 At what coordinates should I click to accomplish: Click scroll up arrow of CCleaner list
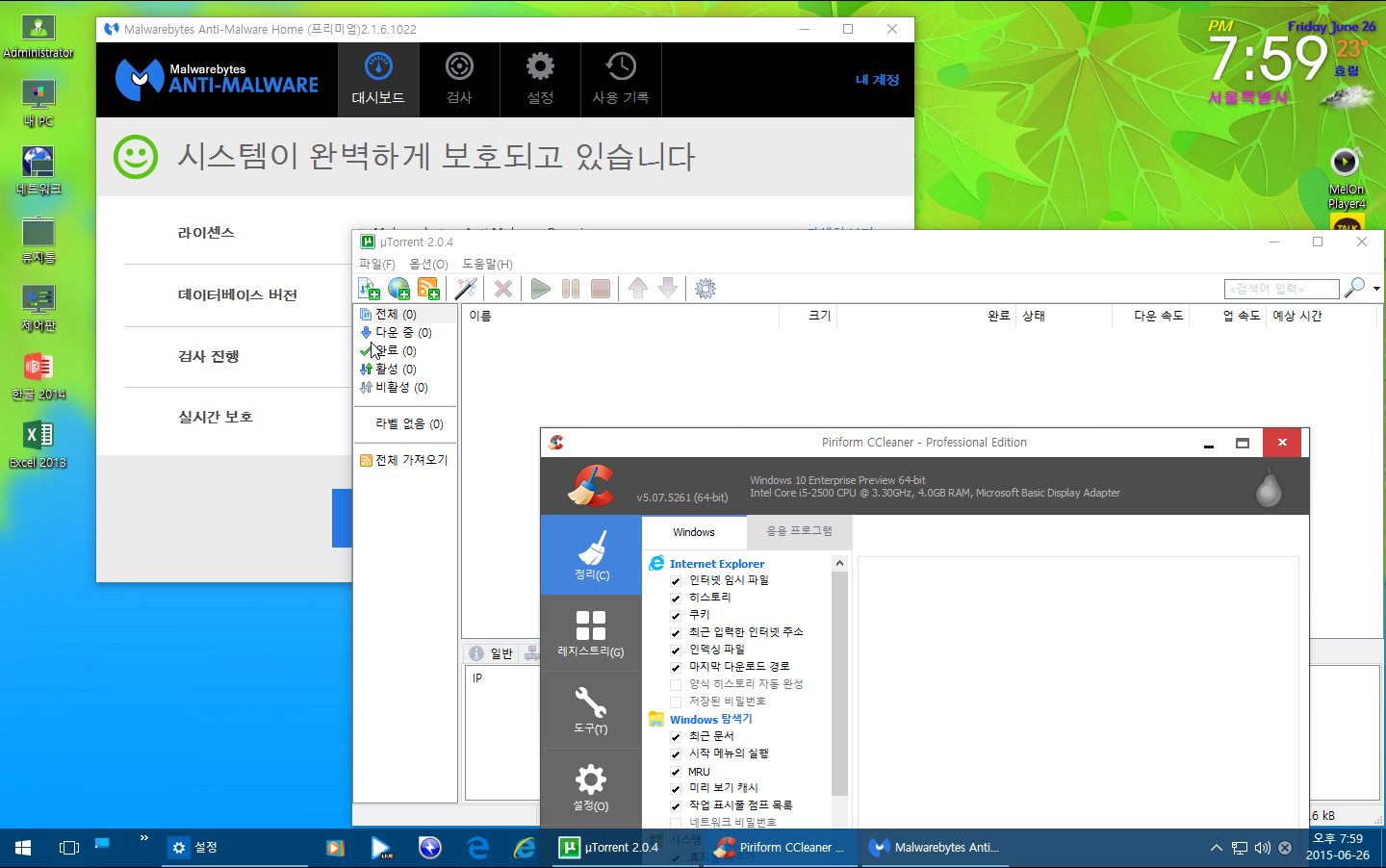839,564
